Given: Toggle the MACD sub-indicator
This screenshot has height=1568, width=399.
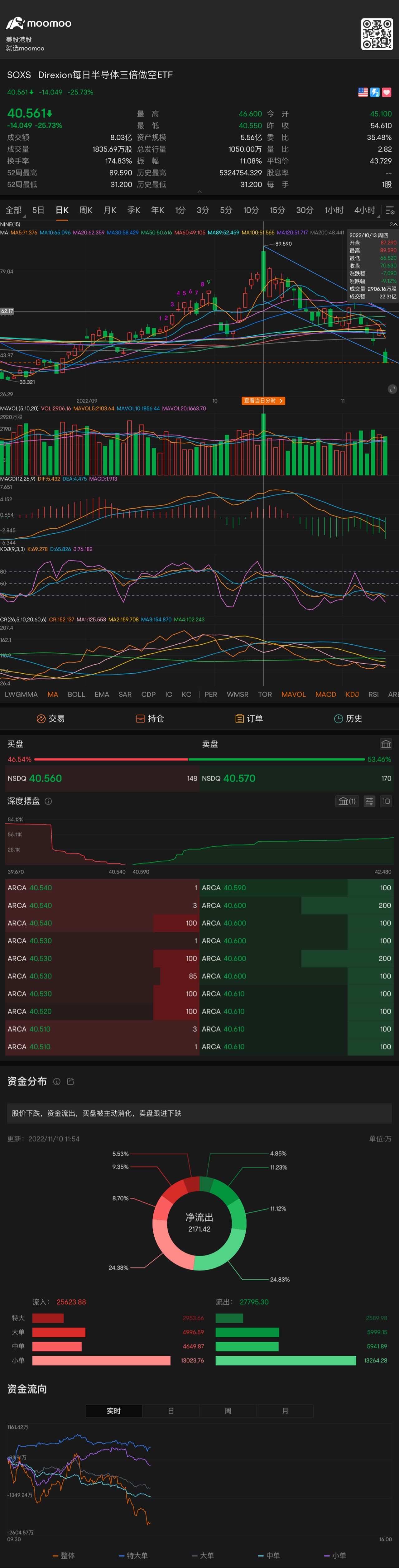Looking at the screenshot, I should click(x=326, y=694).
